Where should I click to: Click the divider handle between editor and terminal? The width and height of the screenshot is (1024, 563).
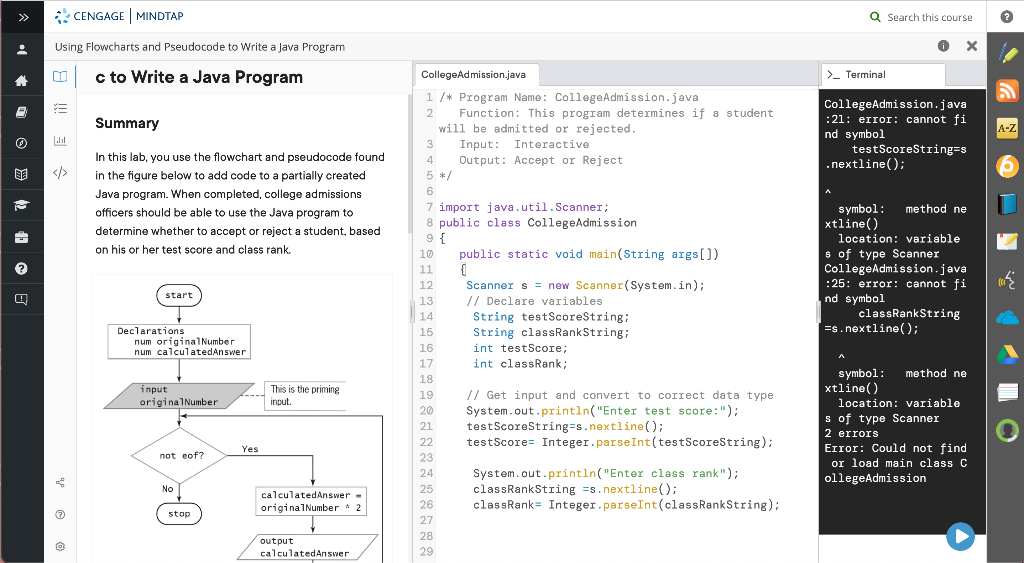point(818,312)
